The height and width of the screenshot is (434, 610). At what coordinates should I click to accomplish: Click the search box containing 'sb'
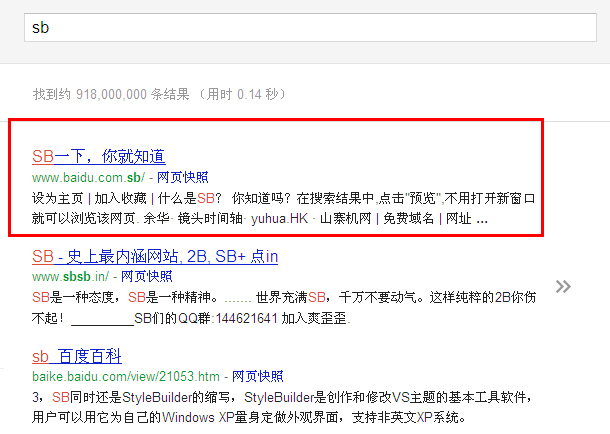[310, 27]
